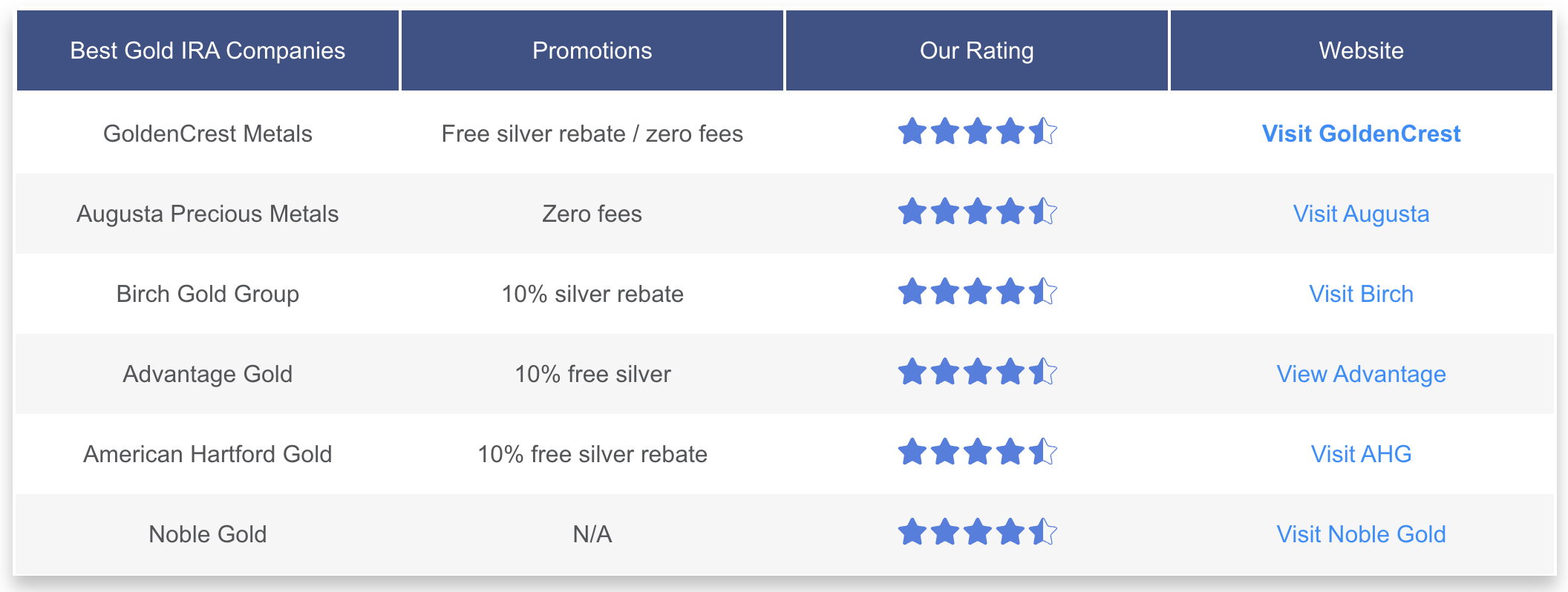Click the Promotions column header

592,50
